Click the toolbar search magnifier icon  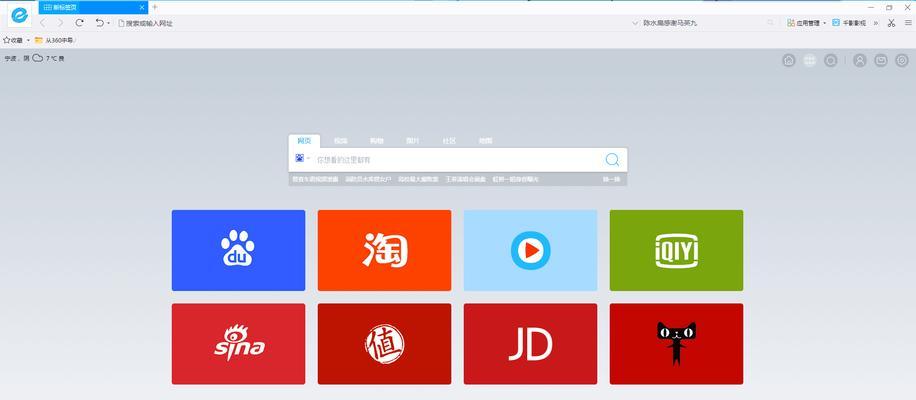(771, 23)
